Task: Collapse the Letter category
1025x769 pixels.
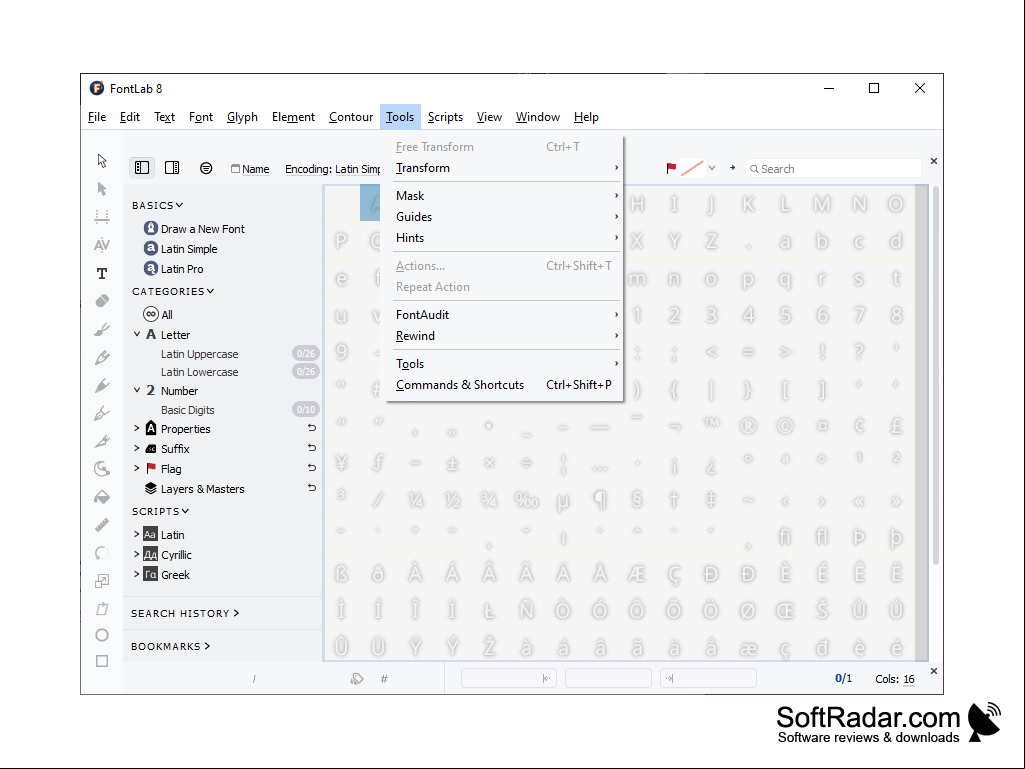Action: 137,334
